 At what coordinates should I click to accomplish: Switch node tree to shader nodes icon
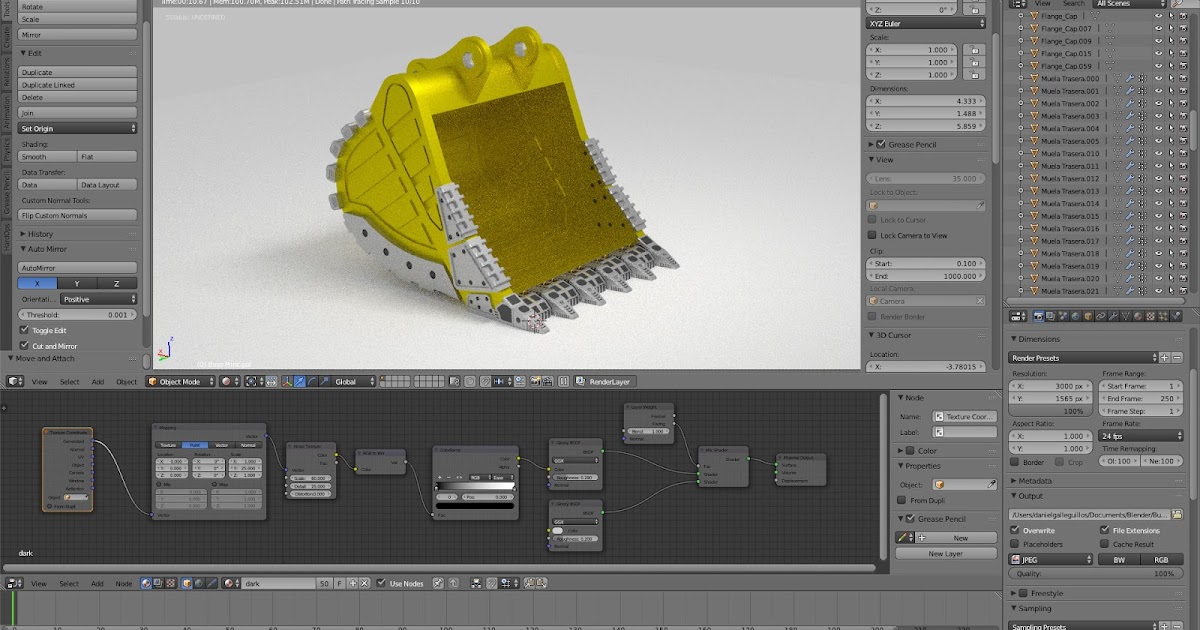point(146,583)
